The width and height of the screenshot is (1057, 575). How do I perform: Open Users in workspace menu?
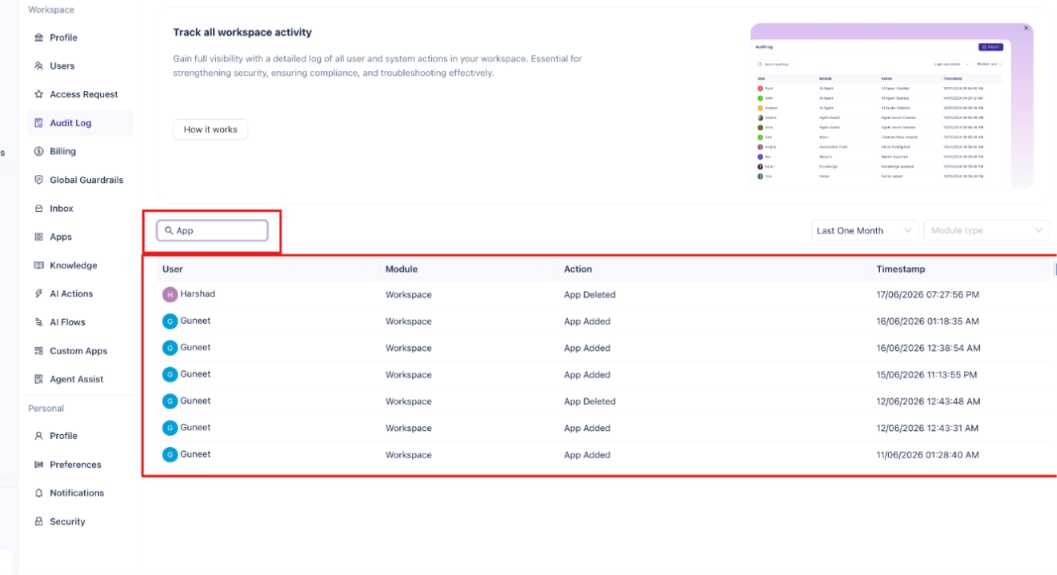click(80, 66)
